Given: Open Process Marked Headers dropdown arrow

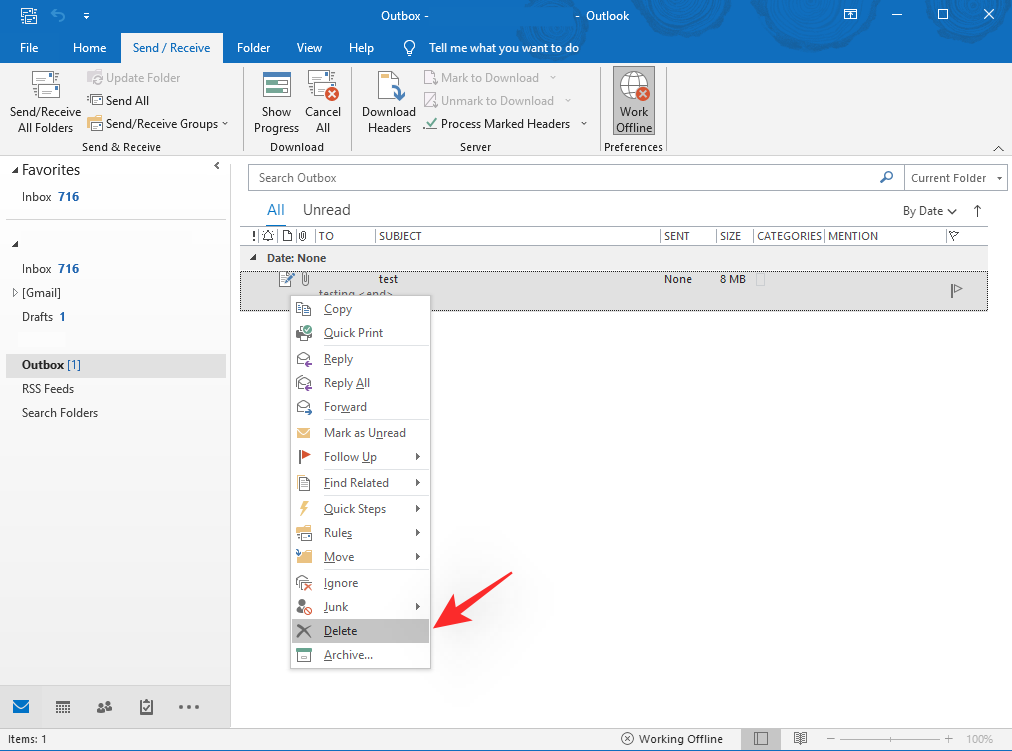Looking at the screenshot, I should tap(583, 124).
